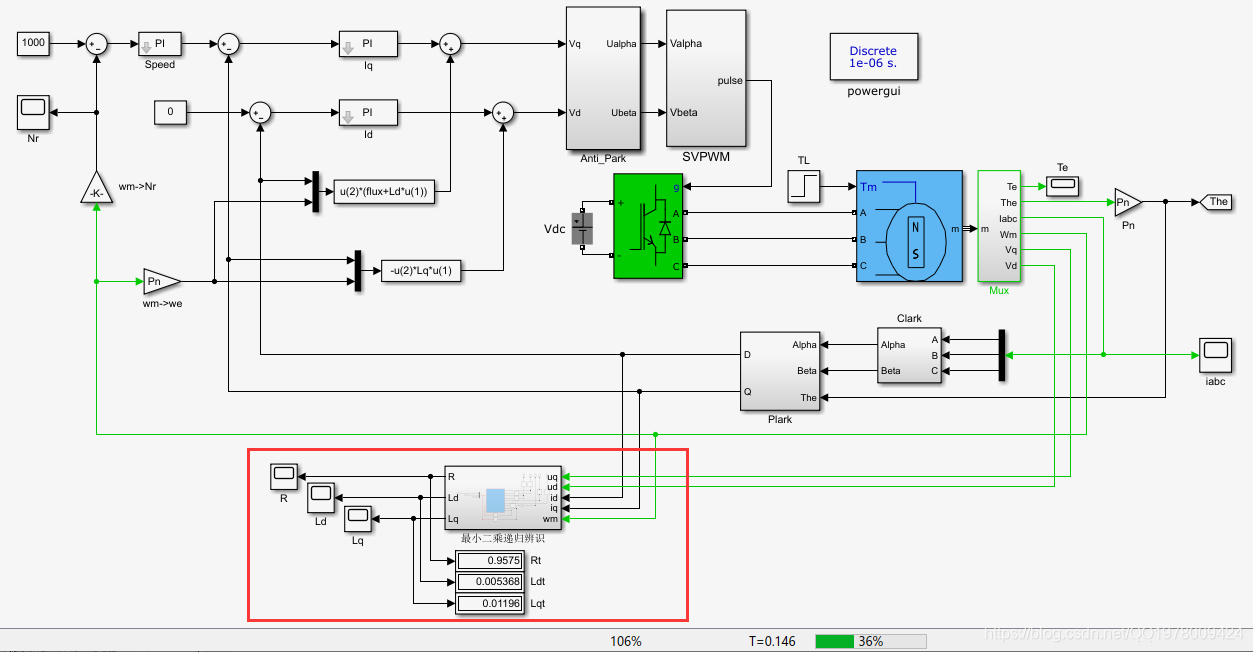Select the sum junction before Id PI

tap(260, 112)
